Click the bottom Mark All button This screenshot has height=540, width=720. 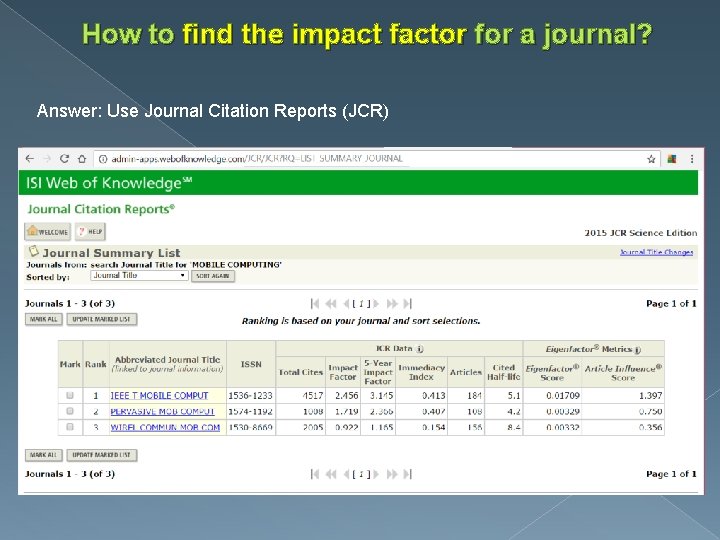(x=43, y=455)
